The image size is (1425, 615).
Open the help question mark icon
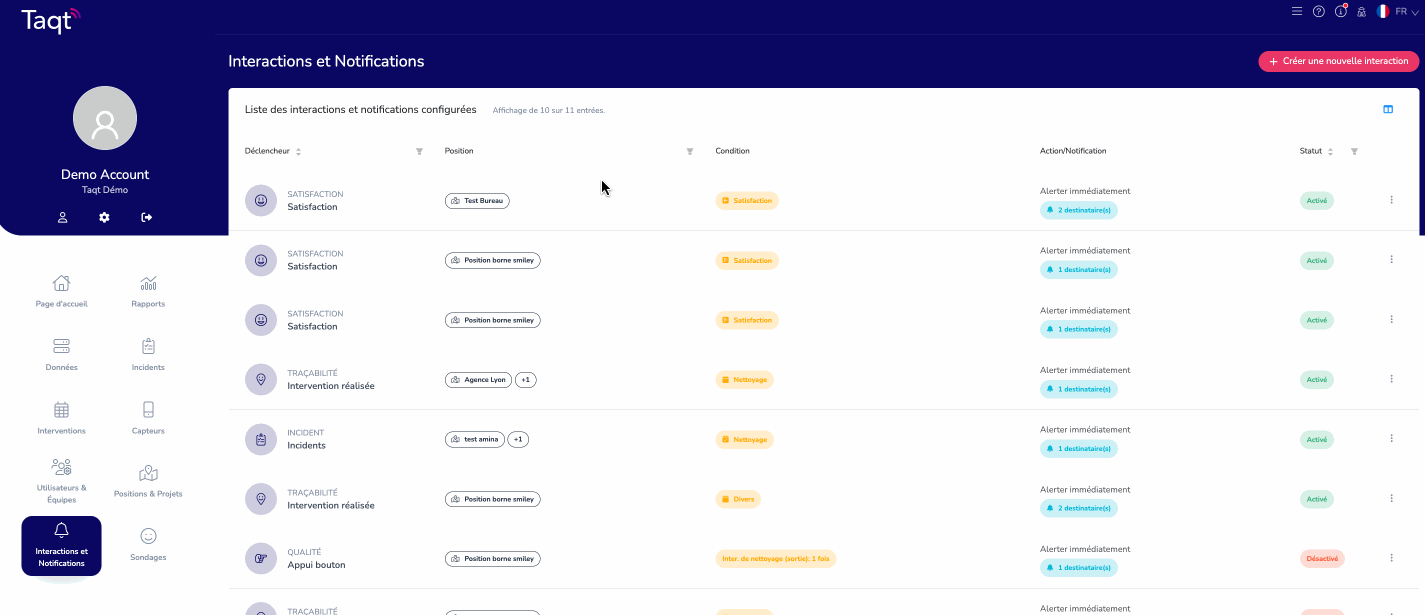coord(1319,11)
